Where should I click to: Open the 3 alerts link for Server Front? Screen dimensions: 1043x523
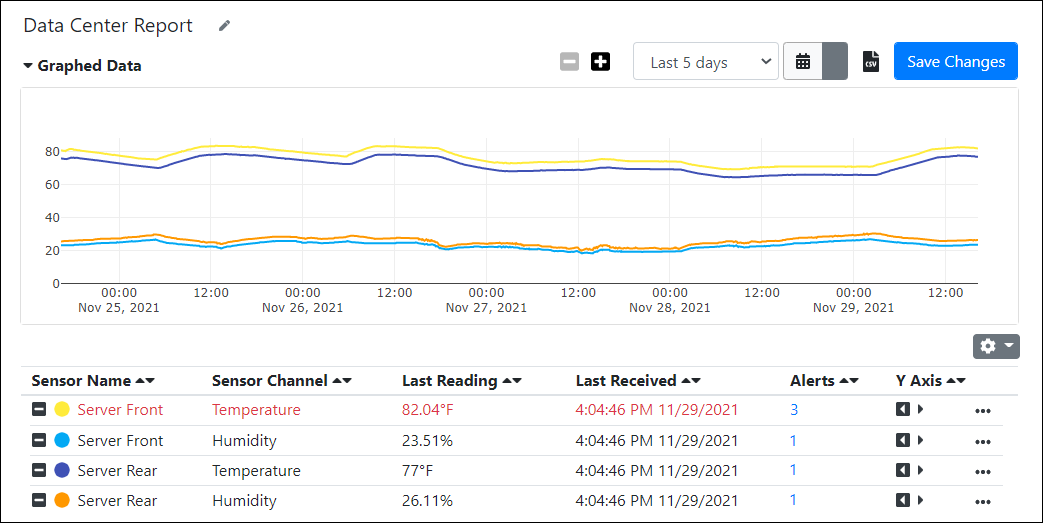794,410
